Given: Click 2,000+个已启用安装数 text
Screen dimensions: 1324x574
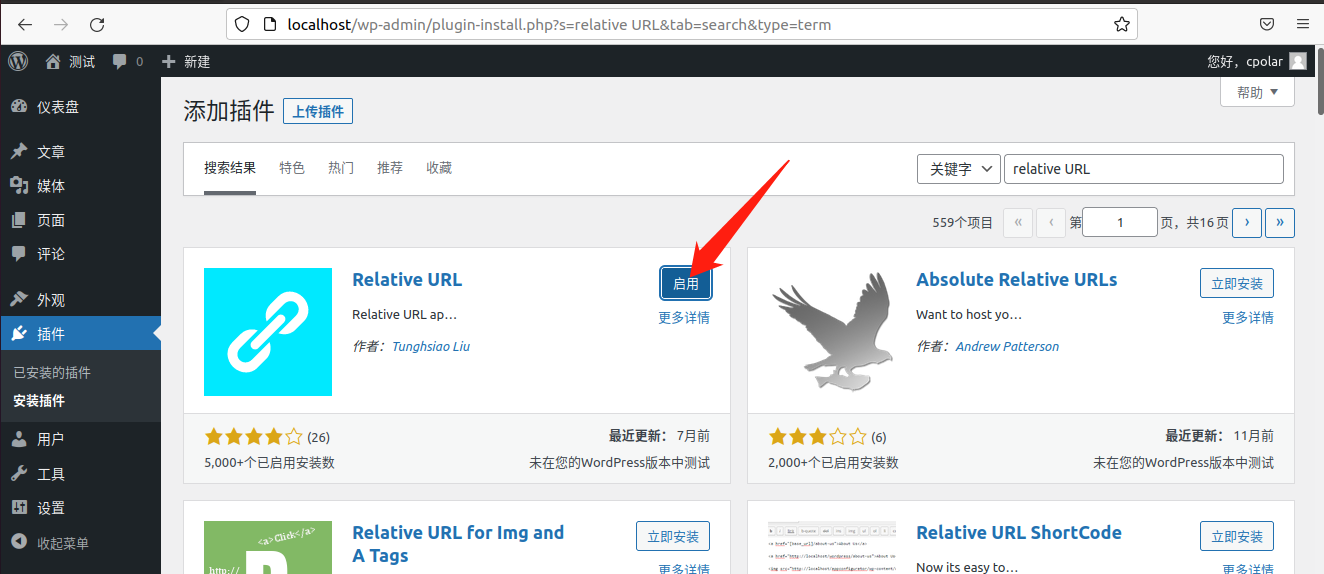Looking at the screenshot, I should (x=834, y=463).
